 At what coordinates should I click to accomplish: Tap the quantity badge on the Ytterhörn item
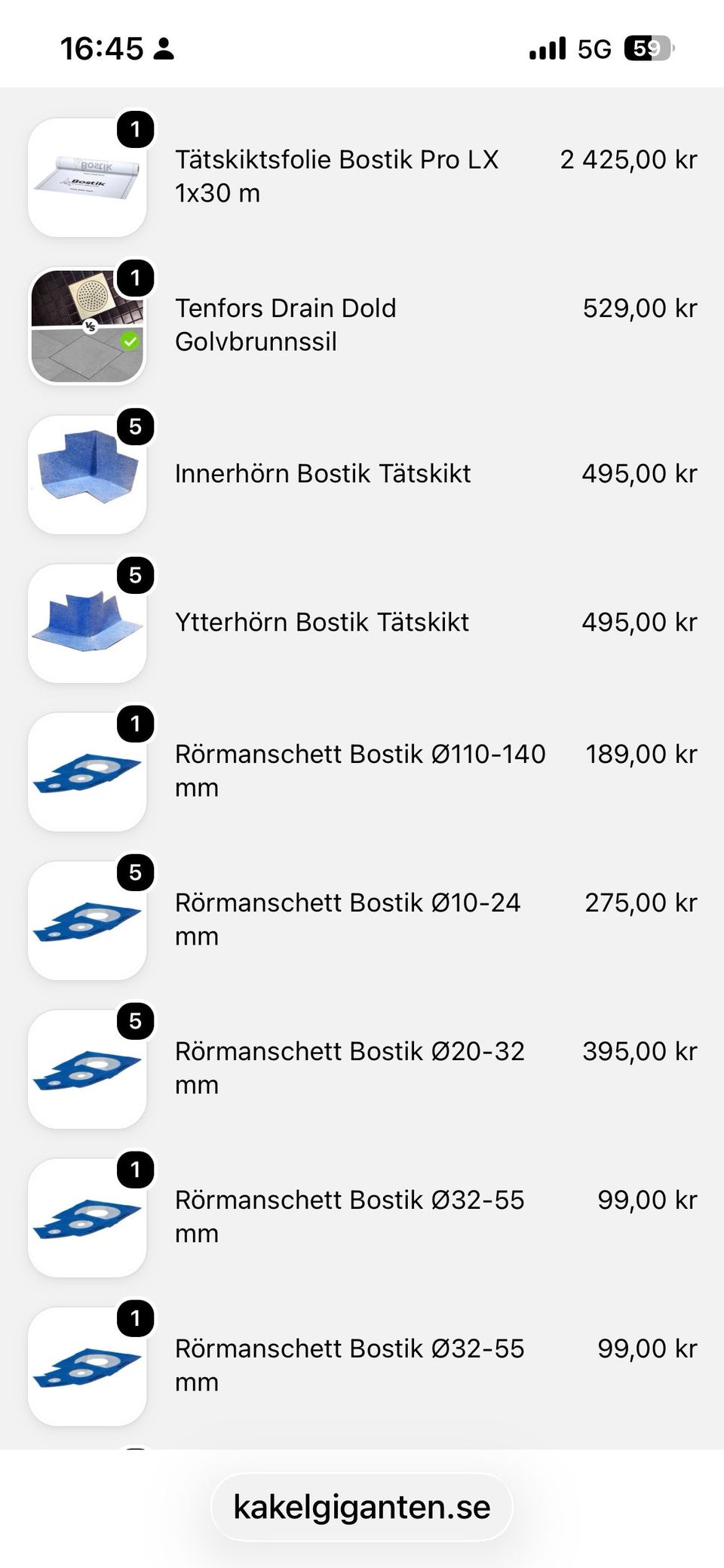[136, 576]
